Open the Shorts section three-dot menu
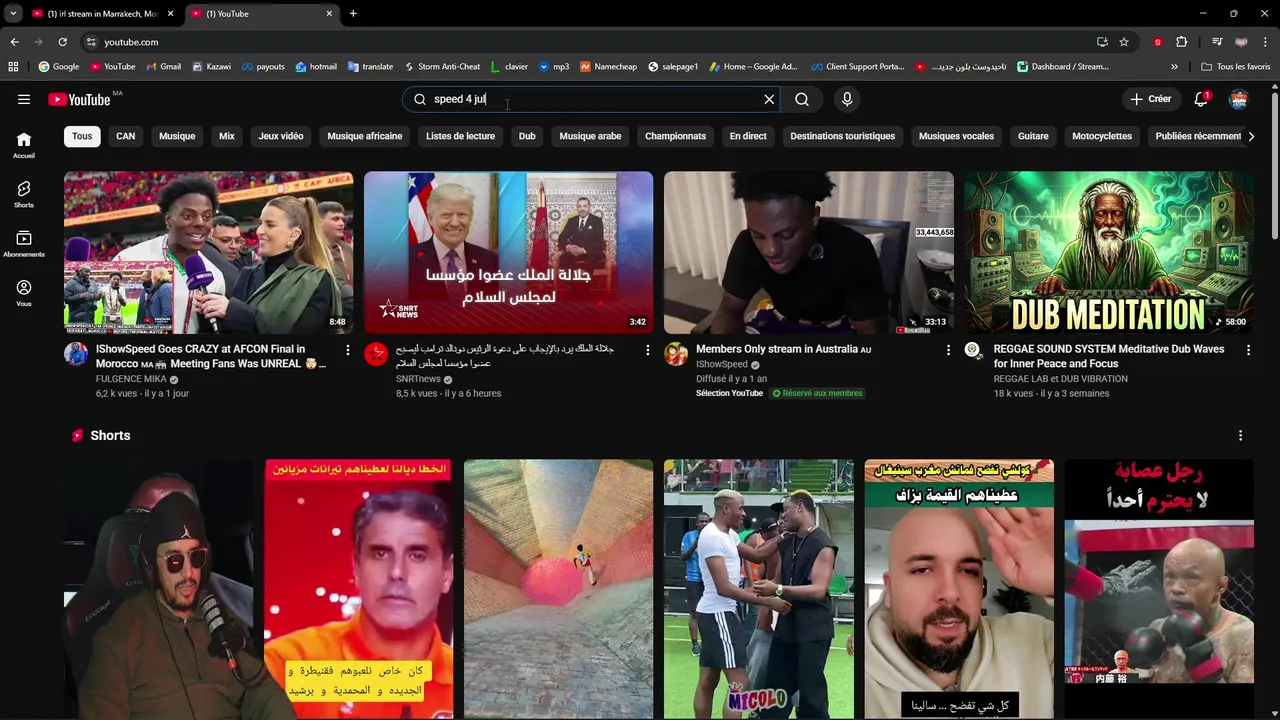This screenshot has width=1280, height=720. click(x=1240, y=436)
